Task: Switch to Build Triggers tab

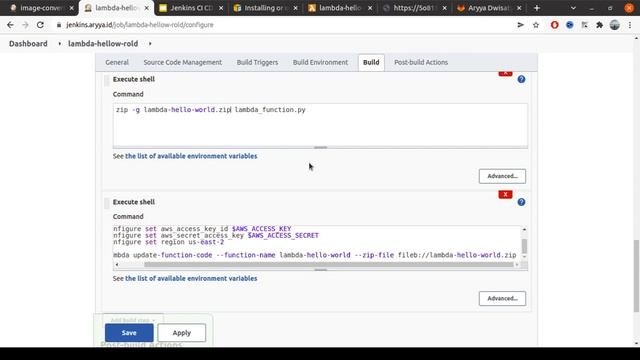Action: coord(257,62)
